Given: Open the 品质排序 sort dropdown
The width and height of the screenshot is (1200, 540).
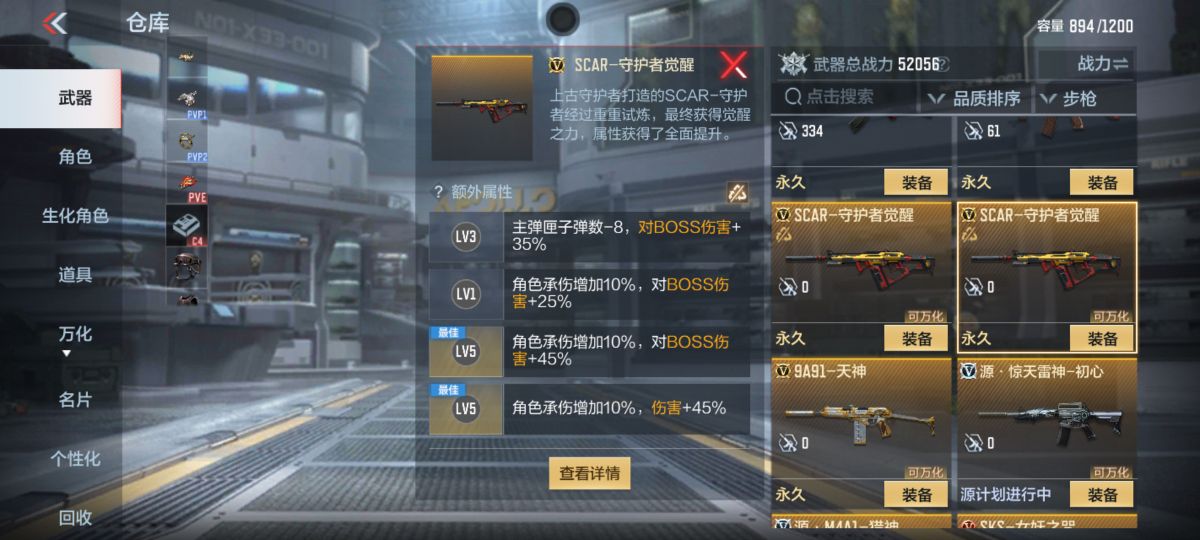Looking at the screenshot, I should point(975,98).
